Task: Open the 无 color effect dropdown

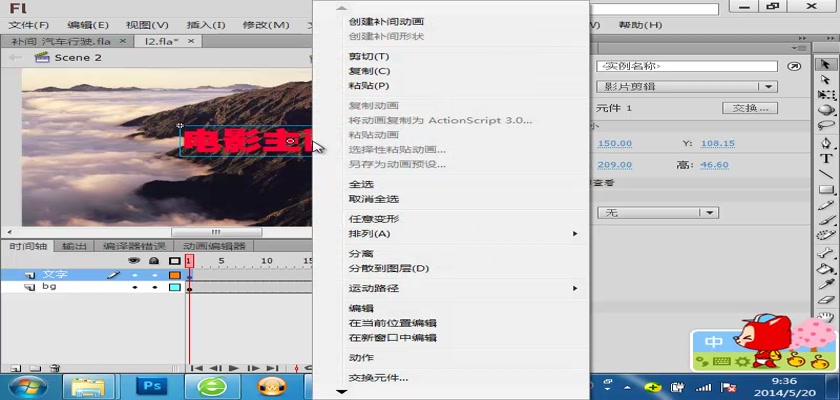Action: [657, 213]
